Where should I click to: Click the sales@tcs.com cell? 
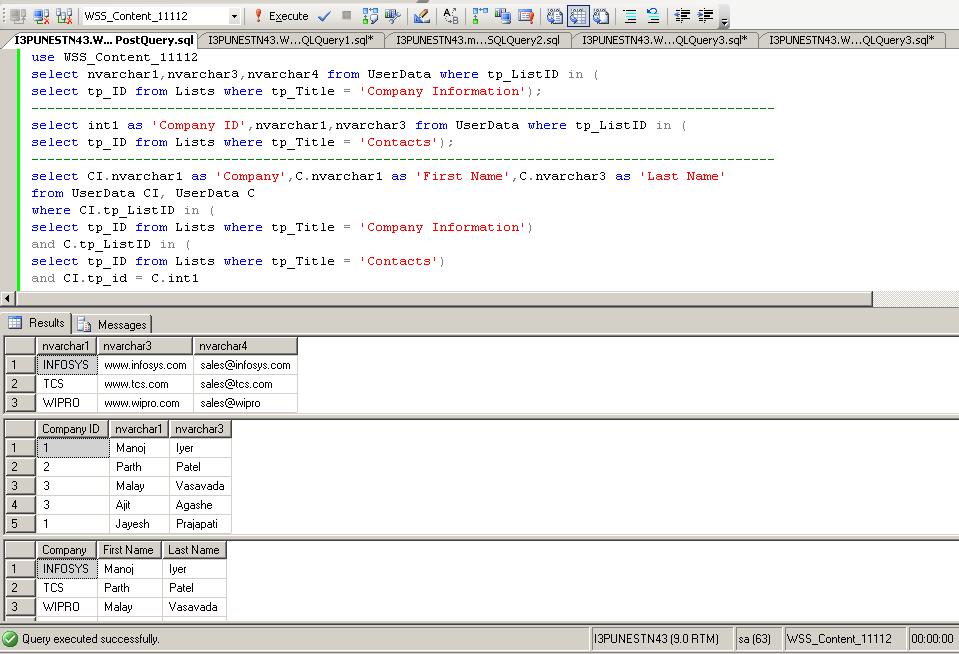245,384
